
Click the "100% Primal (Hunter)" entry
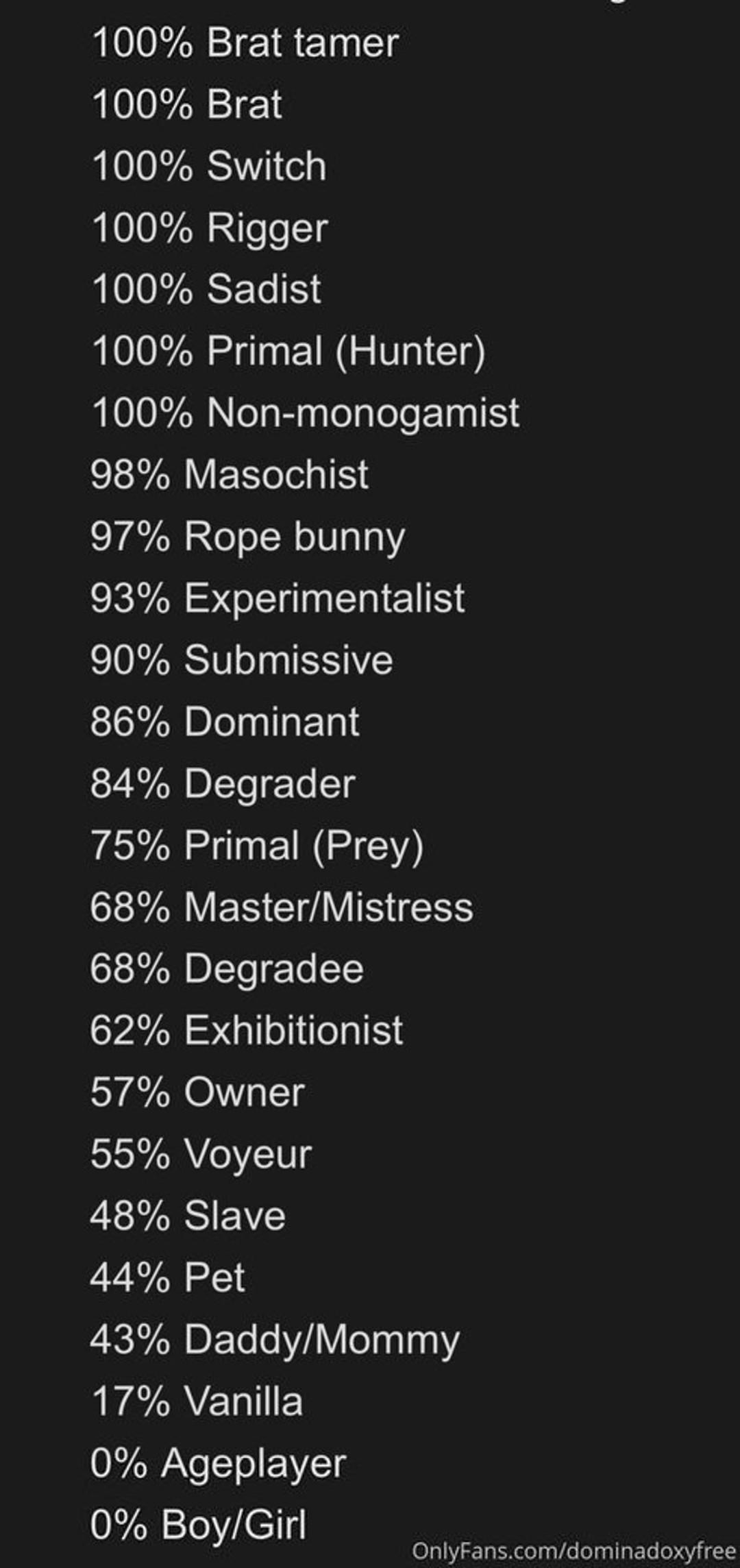288,352
